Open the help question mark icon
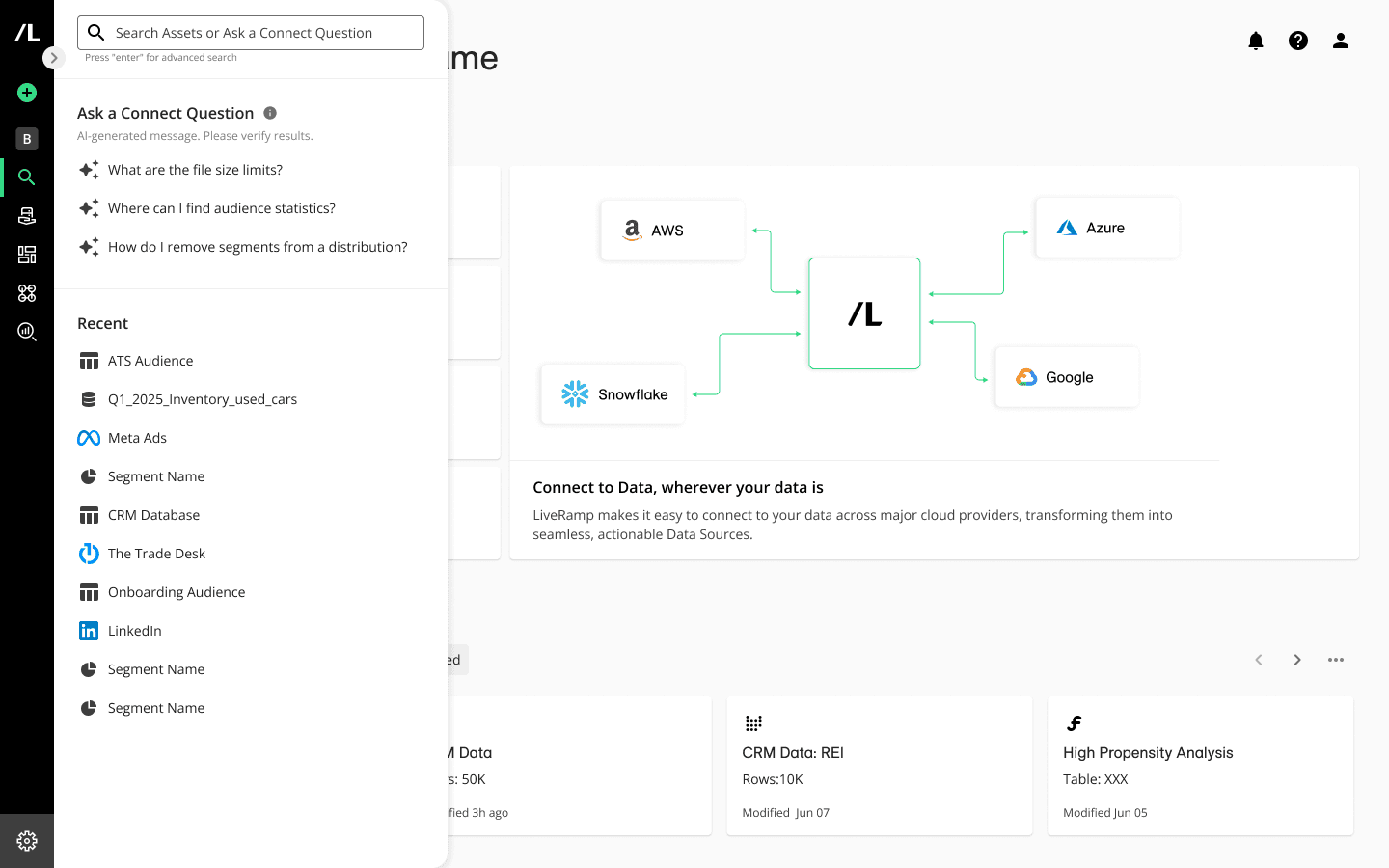This screenshot has width=1389, height=868. (1298, 41)
